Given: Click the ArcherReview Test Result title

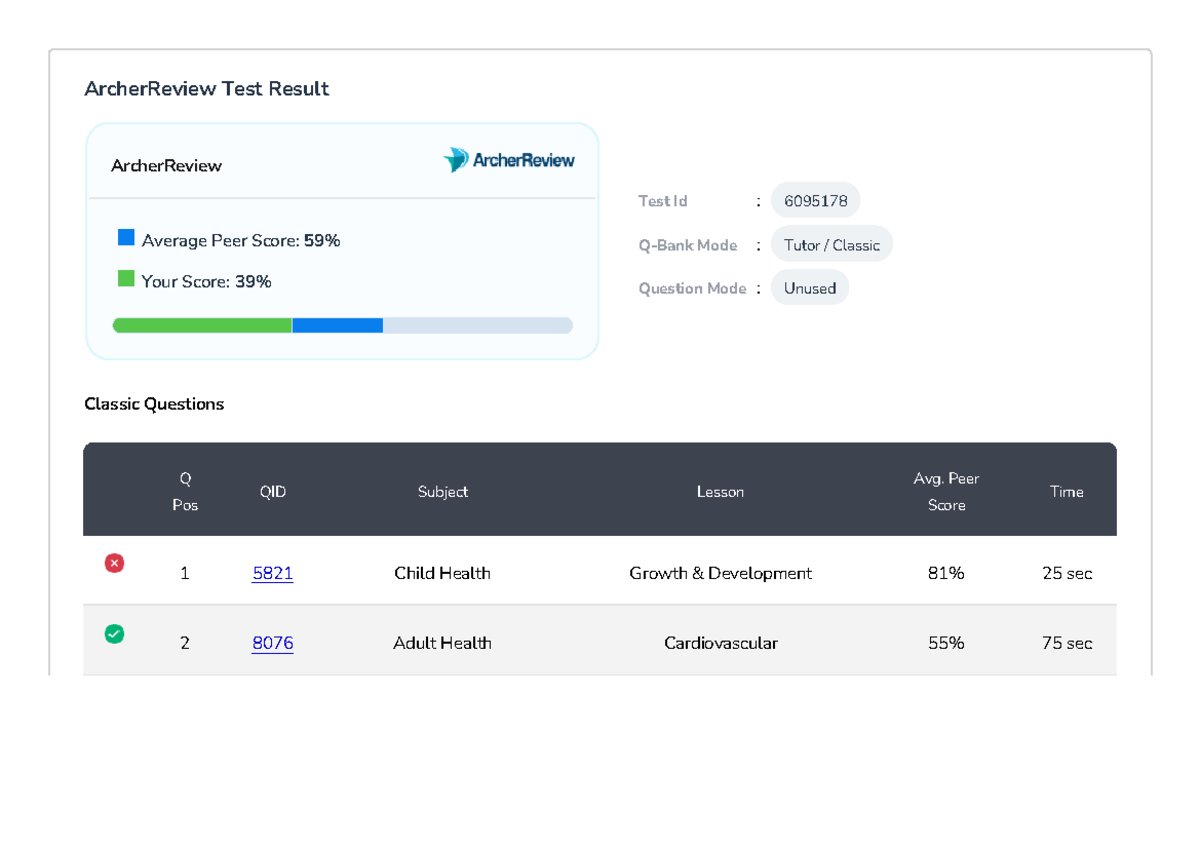Looking at the screenshot, I should (x=207, y=89).
